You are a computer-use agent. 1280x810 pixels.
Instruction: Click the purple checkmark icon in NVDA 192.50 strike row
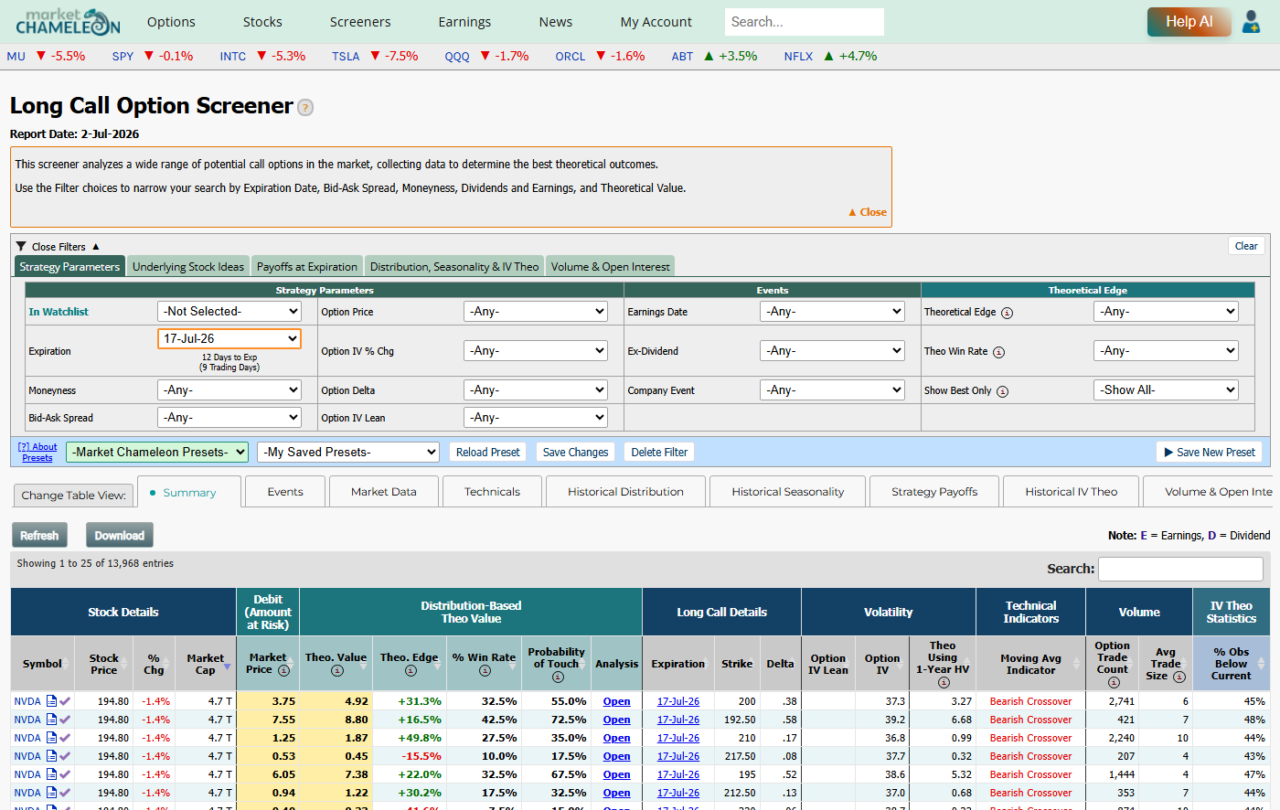65,720
